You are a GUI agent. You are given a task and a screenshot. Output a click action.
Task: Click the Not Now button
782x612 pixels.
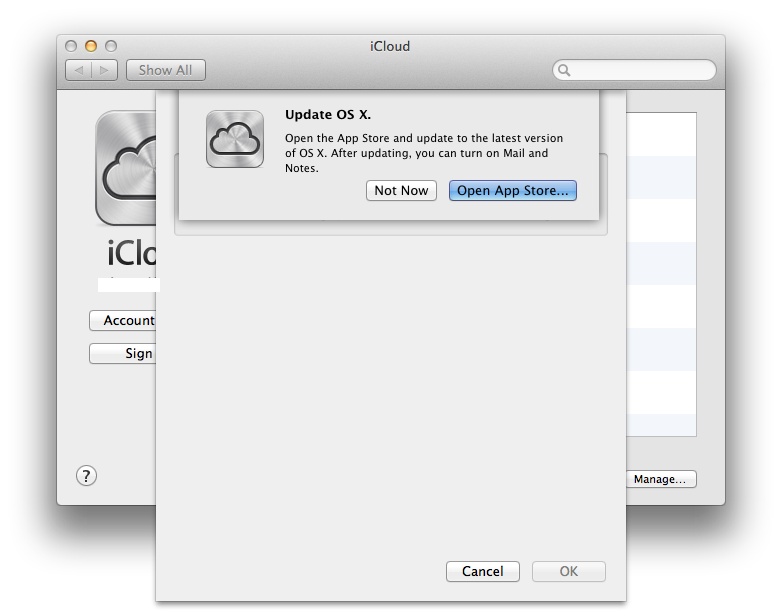point(401,191)
